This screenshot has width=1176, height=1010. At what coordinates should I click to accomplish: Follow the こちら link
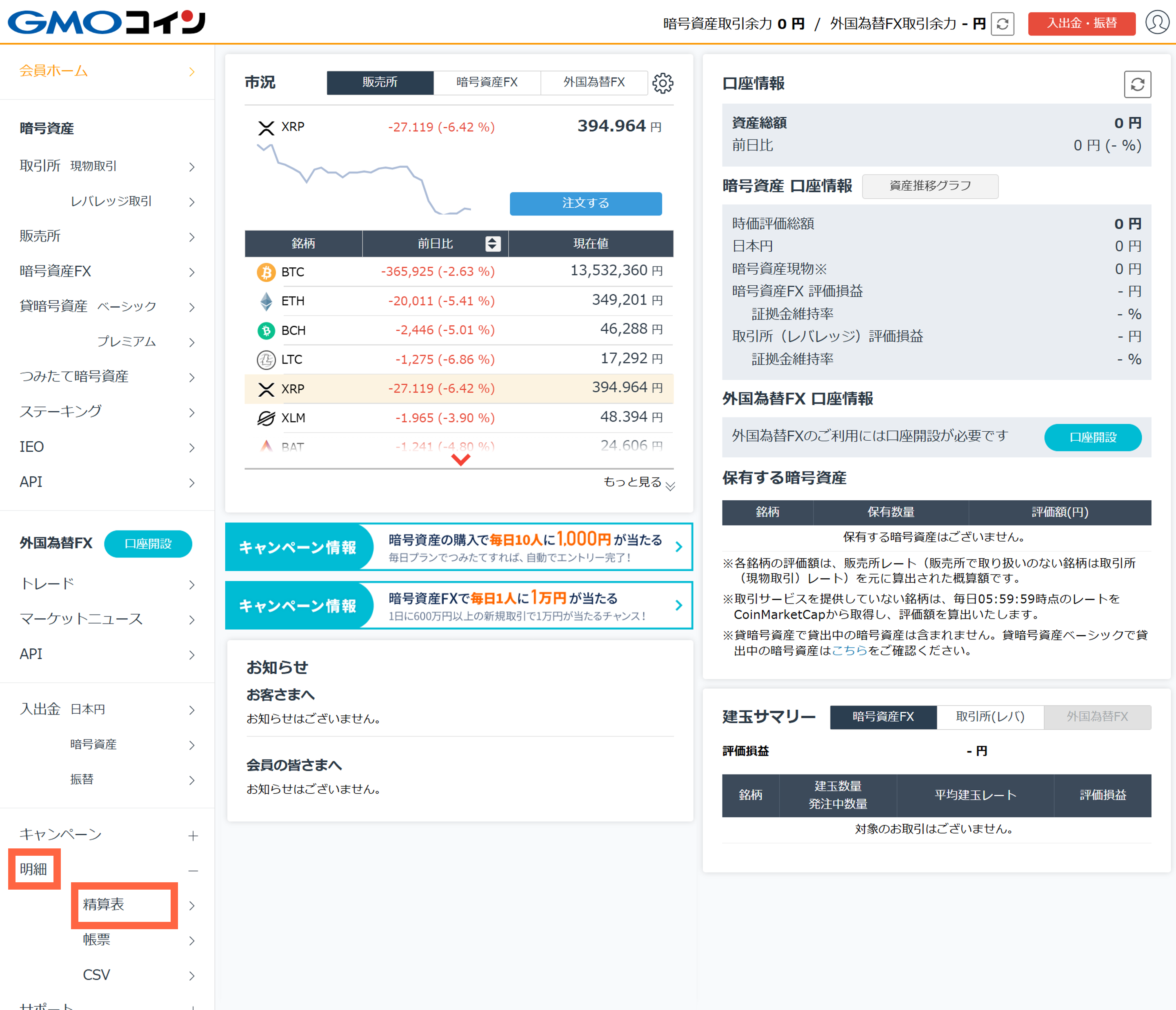click(x=849, y=651)
